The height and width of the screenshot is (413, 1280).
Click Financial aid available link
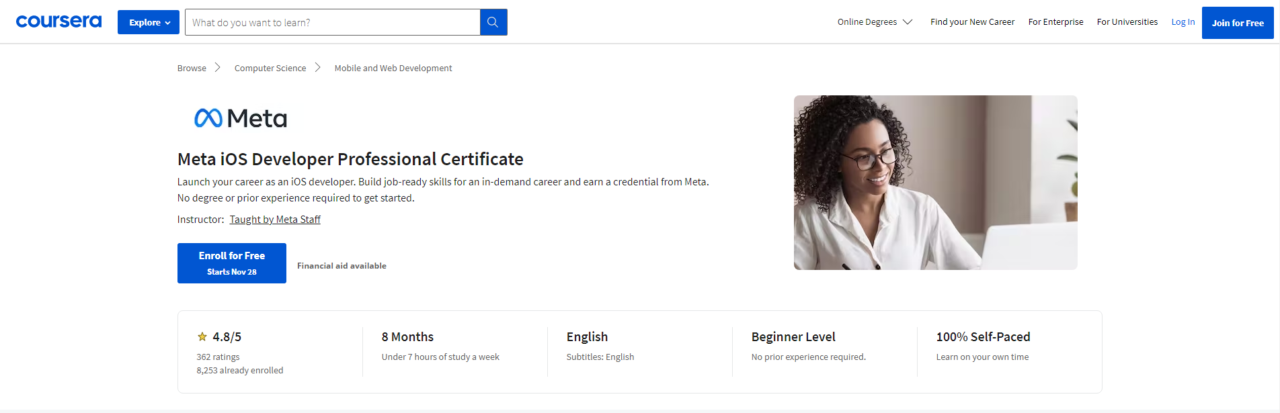(341, 266)
